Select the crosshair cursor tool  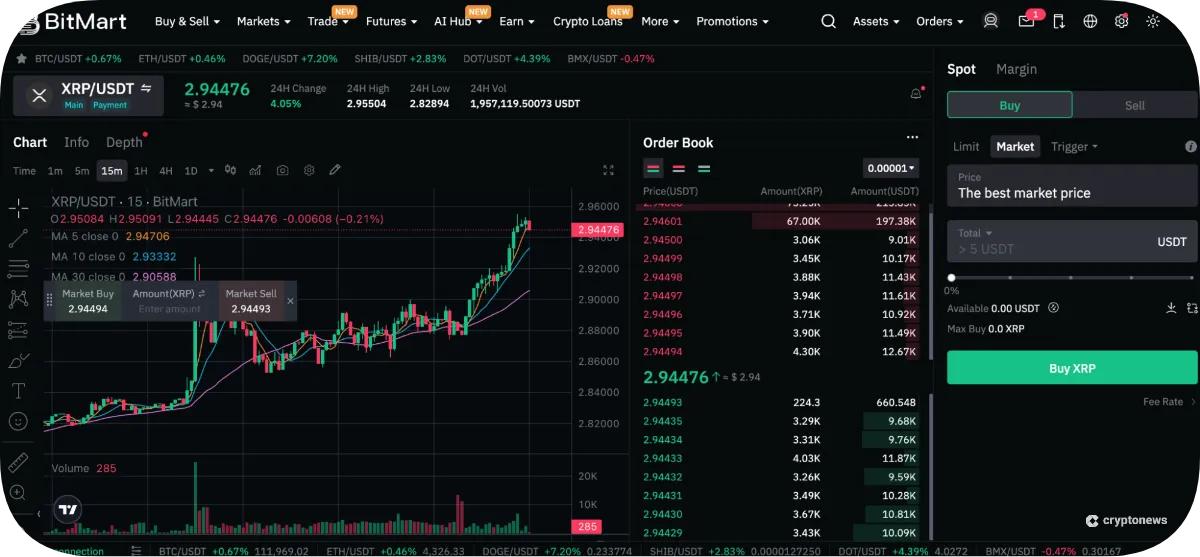(x=18, y=208)
